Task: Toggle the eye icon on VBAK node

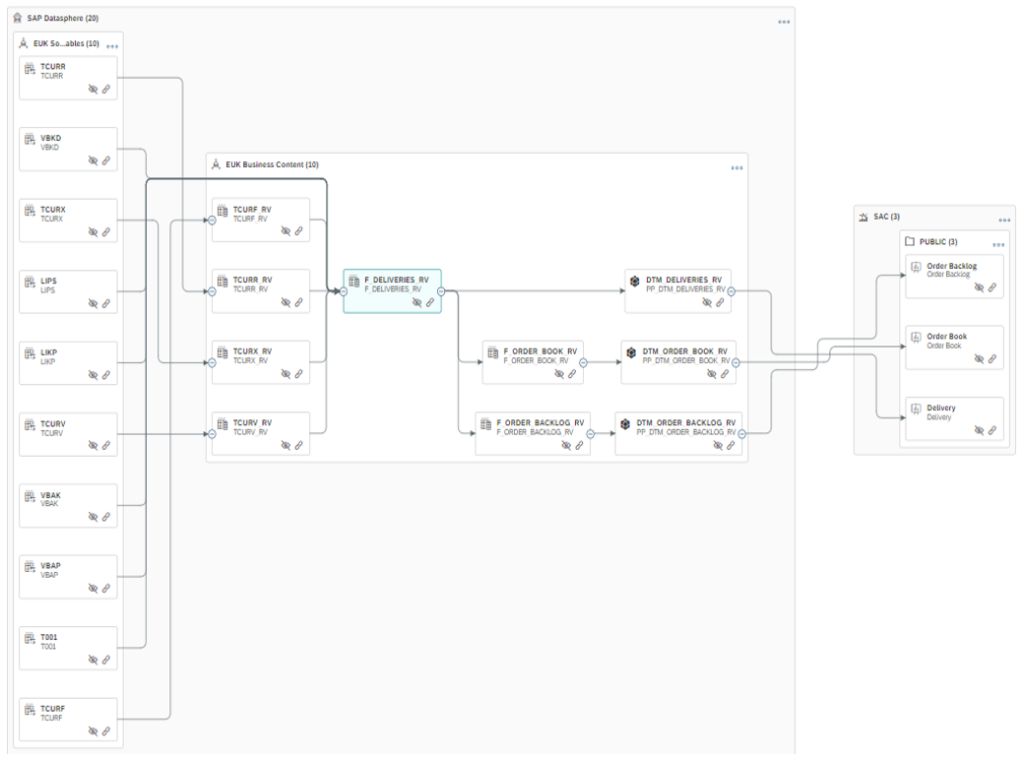Action: tap(93, 517)
